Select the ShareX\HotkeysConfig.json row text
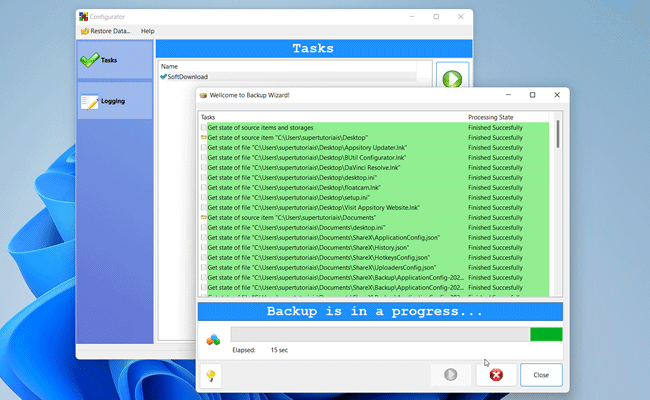The height and width of the screenshot is (400, 650). pos(318,257)
